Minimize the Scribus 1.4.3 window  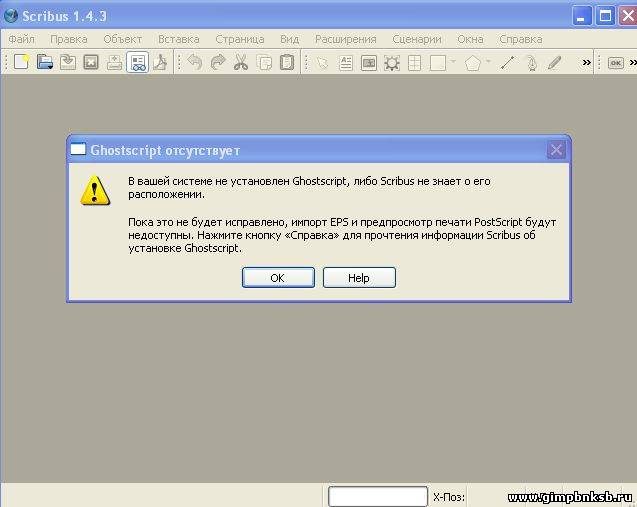click(582, 16)
